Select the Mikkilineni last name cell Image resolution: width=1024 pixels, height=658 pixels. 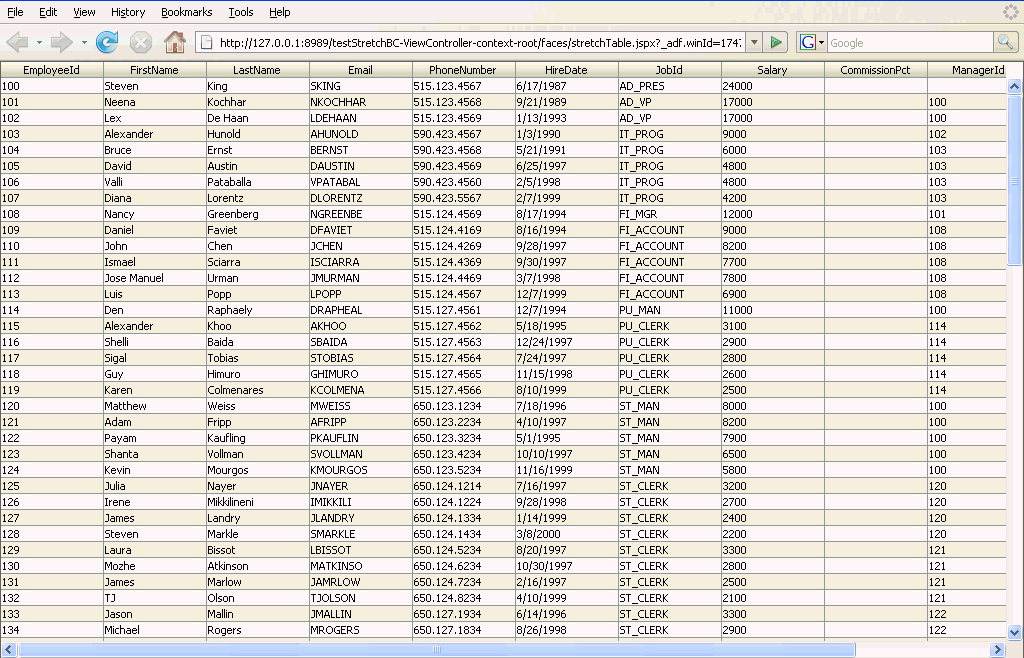(257, 502)
